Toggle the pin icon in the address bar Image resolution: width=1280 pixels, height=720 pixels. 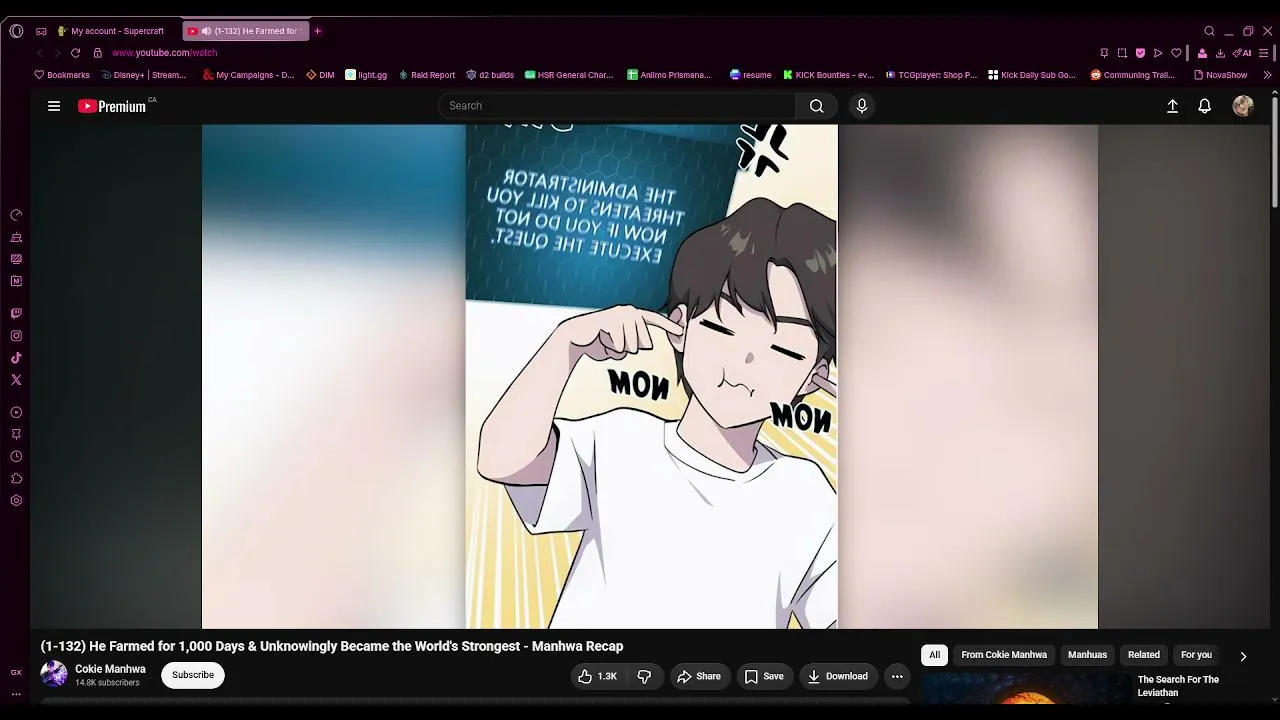(x=1104, y=53)
